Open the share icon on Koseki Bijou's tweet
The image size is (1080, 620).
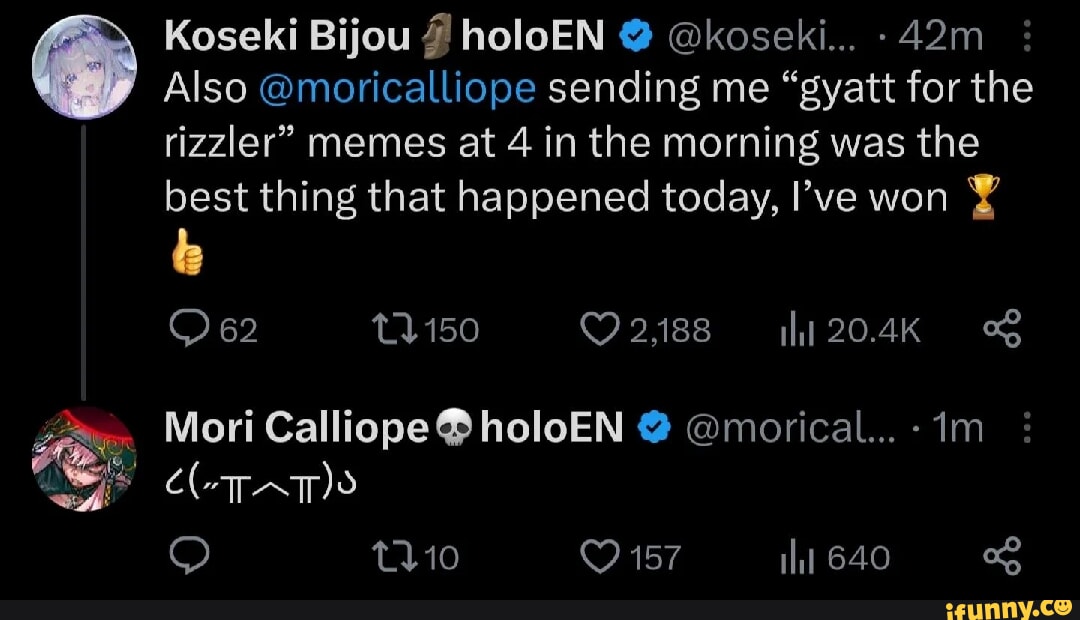pos(1003,328)
